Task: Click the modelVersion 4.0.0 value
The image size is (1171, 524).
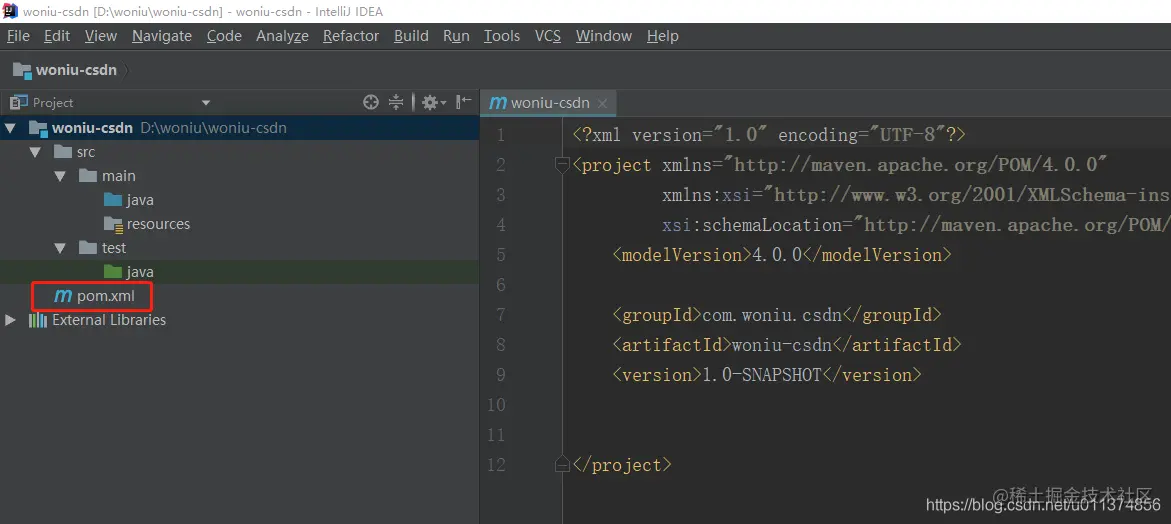Action: click(x=777, y=255)
